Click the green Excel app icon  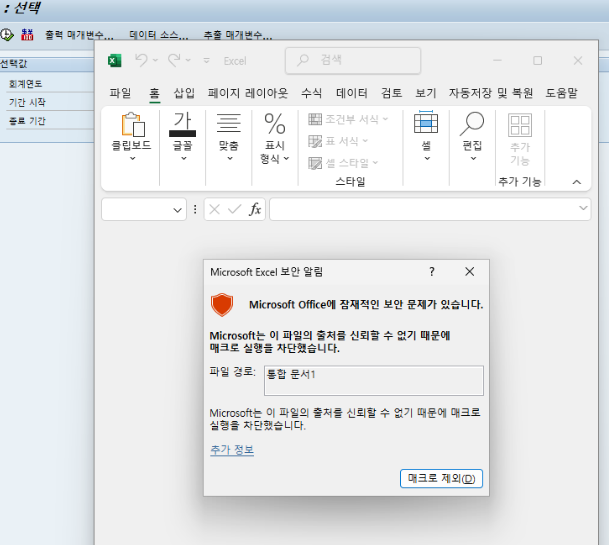pyautogui.click(x=114, y=61)
